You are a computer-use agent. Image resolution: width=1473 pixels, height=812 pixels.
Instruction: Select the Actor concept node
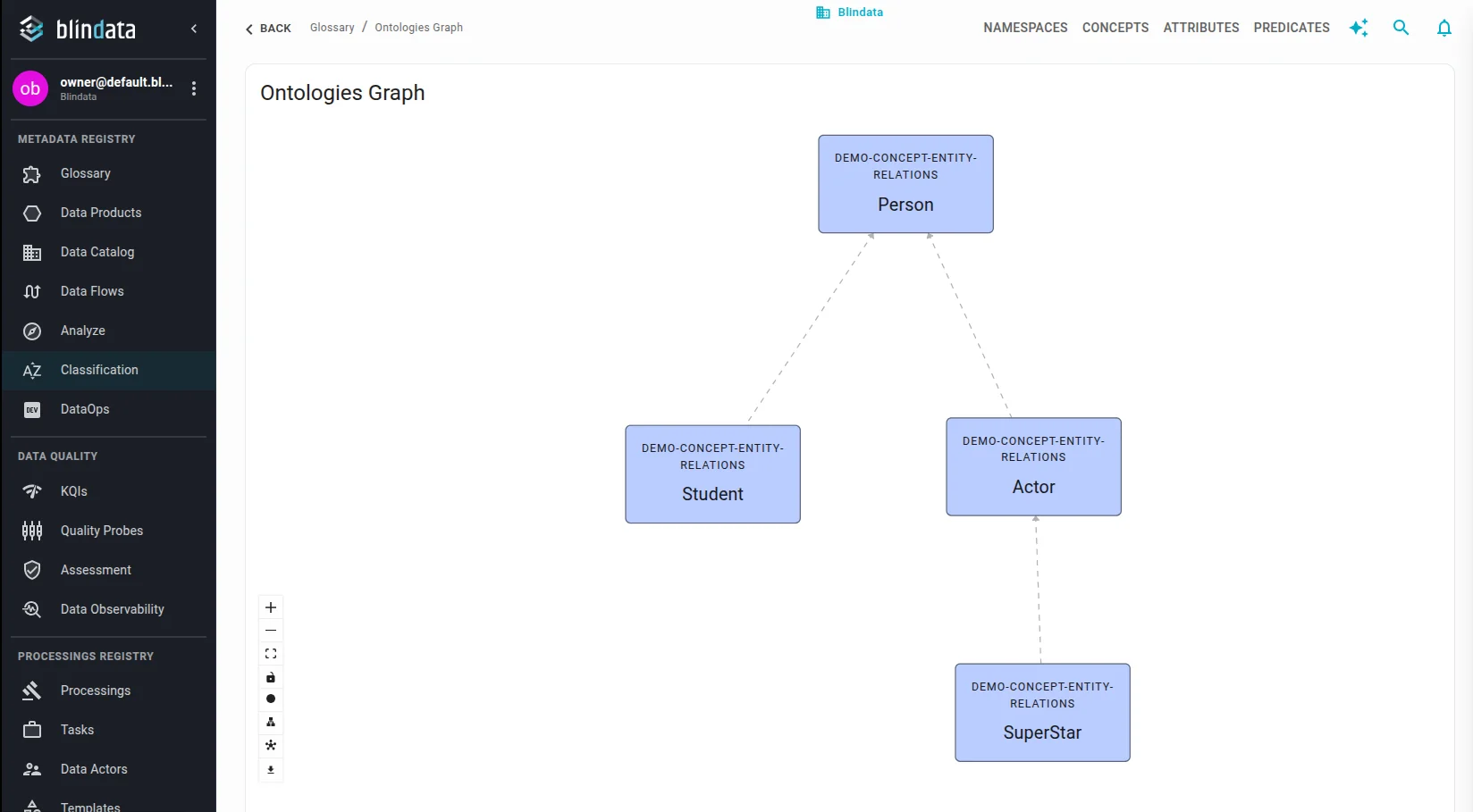tap(1033, 467)
